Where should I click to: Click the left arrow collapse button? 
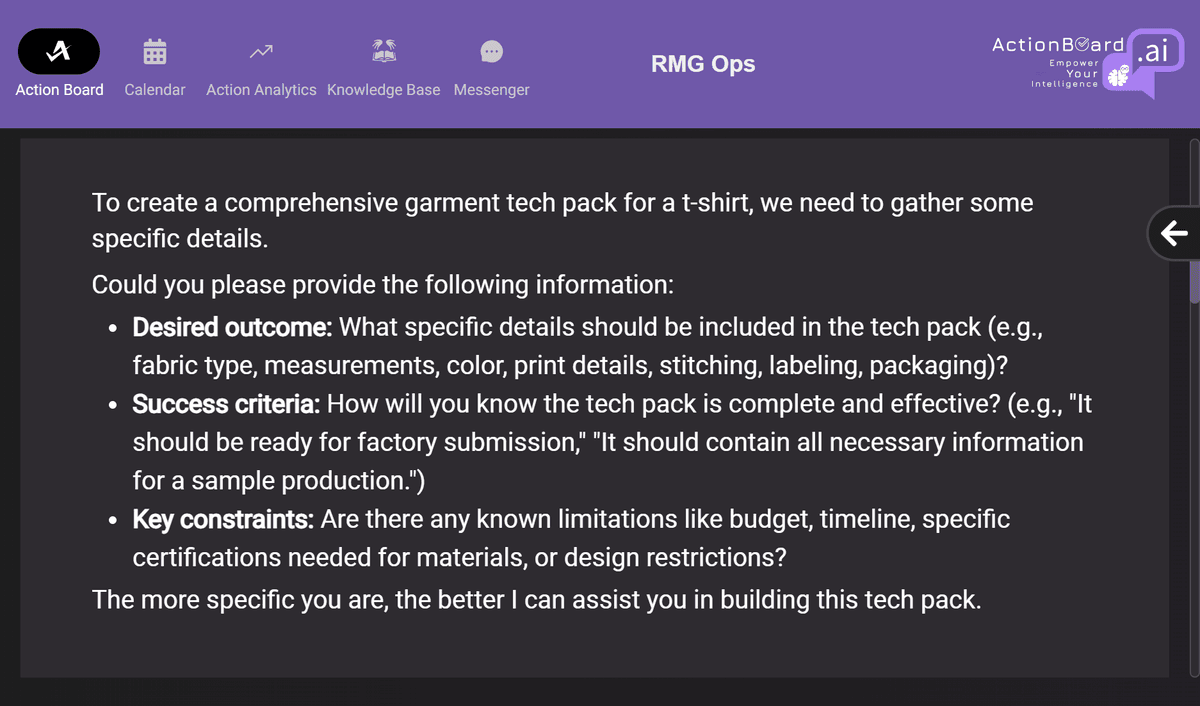click(1174, 234)
